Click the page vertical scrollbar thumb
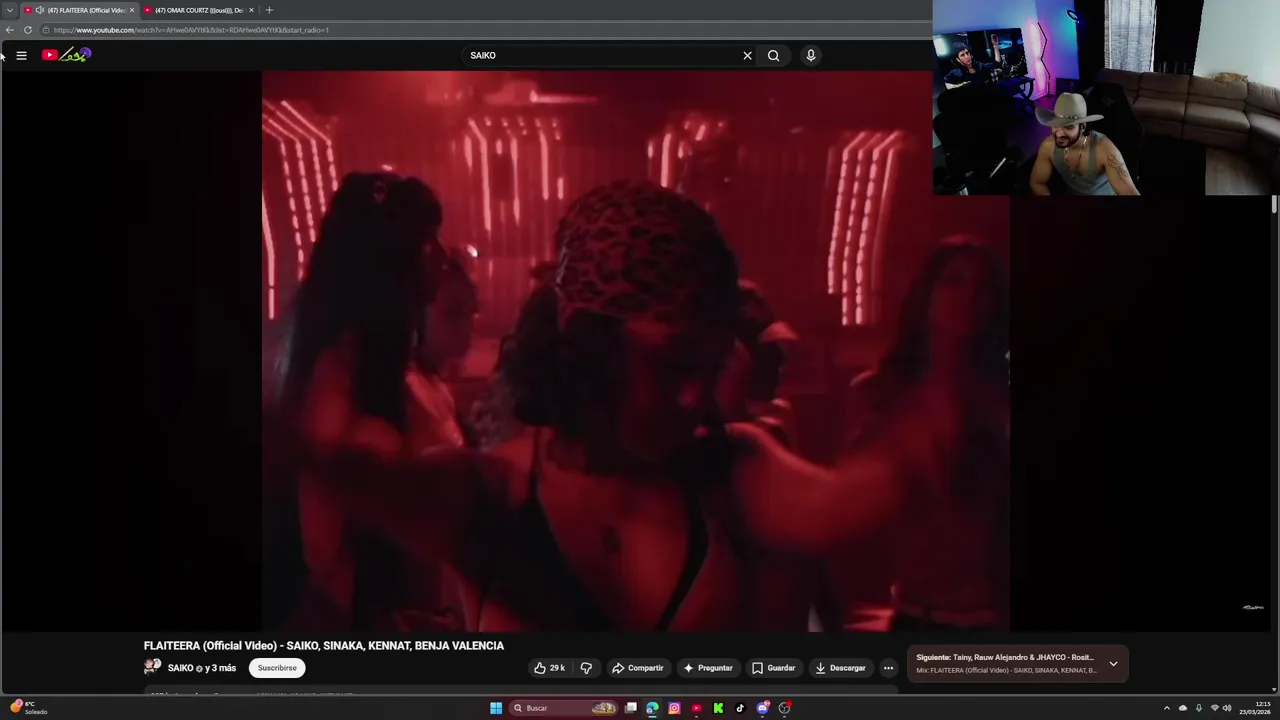The image size is (1280, 720). (x=1274, y=204)
